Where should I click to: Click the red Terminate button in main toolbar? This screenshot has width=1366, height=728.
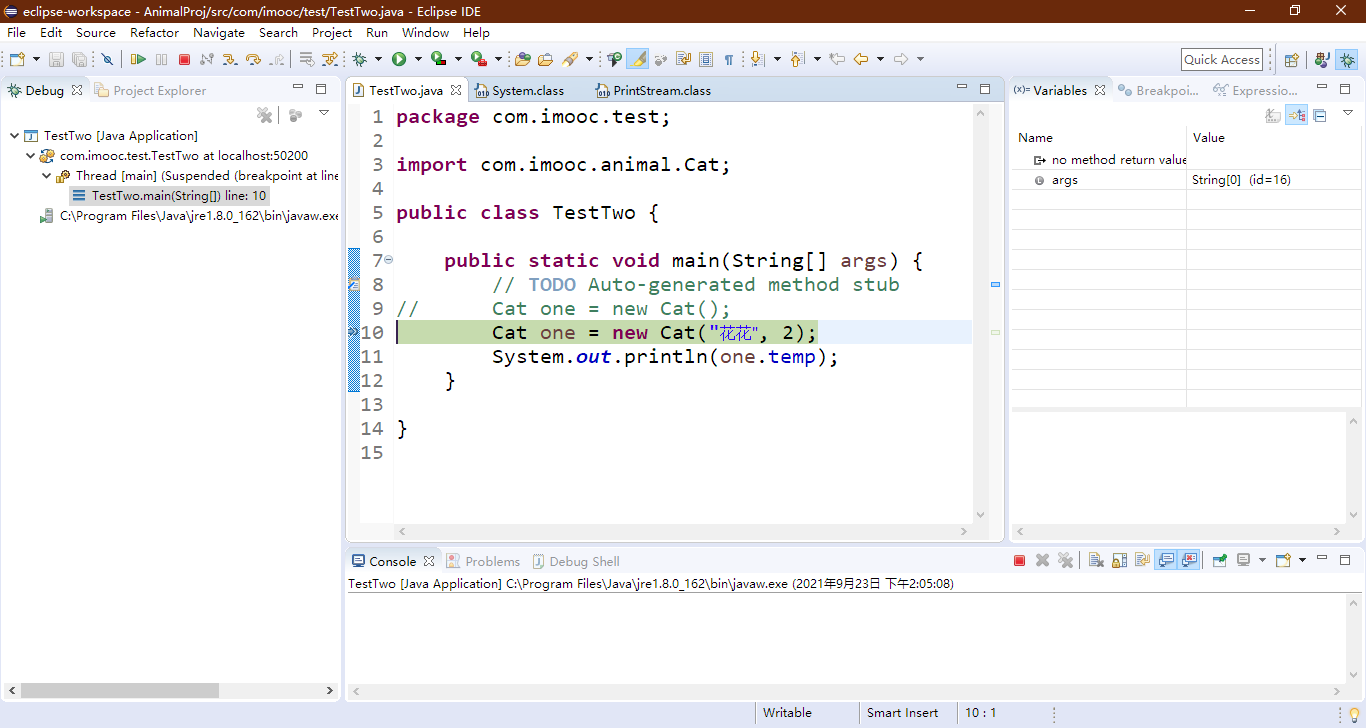pyautogui.click(x=184, y=60)
